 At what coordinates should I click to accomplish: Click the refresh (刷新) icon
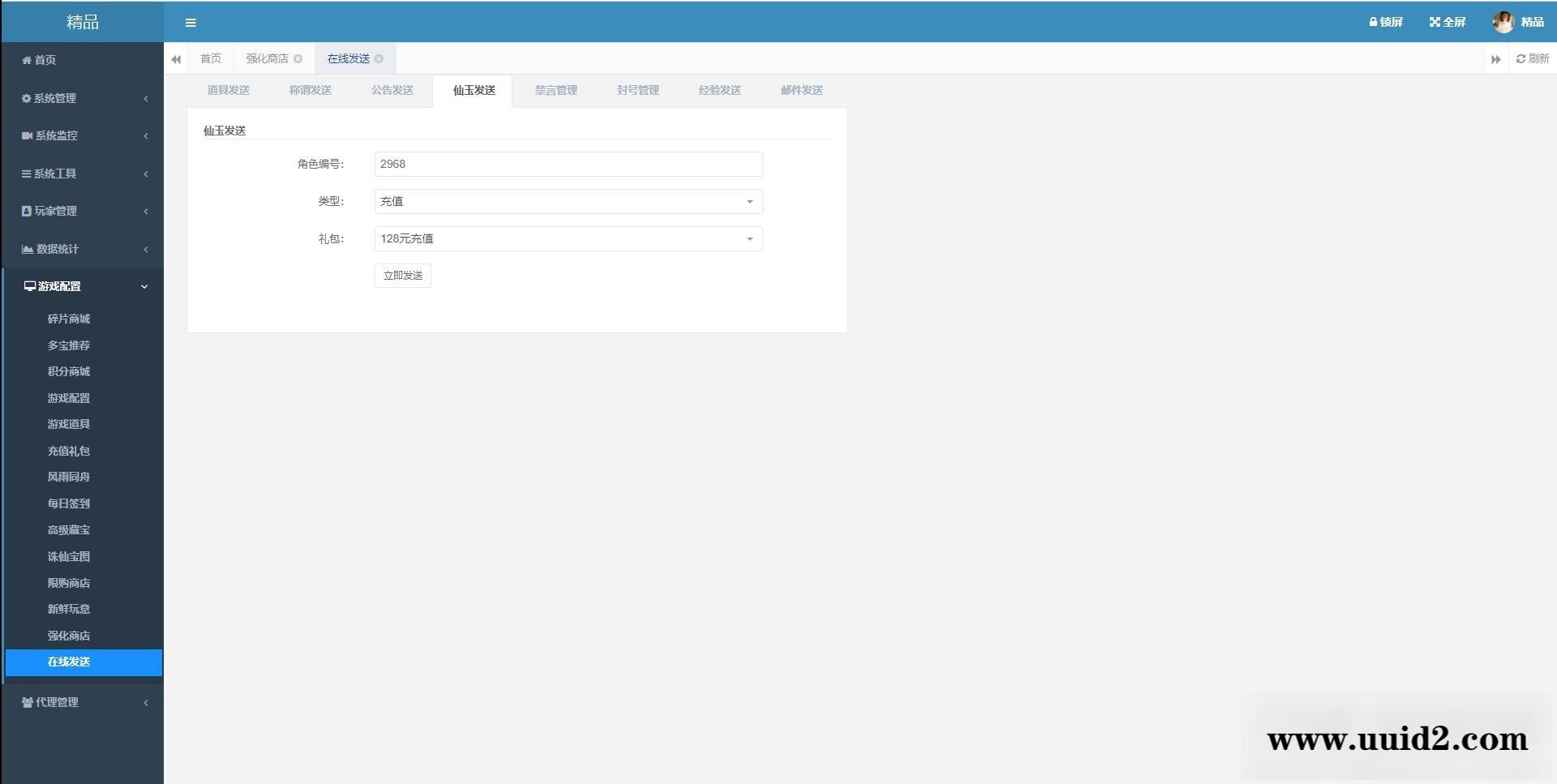pyautogui.click(x=1521, y=58)
